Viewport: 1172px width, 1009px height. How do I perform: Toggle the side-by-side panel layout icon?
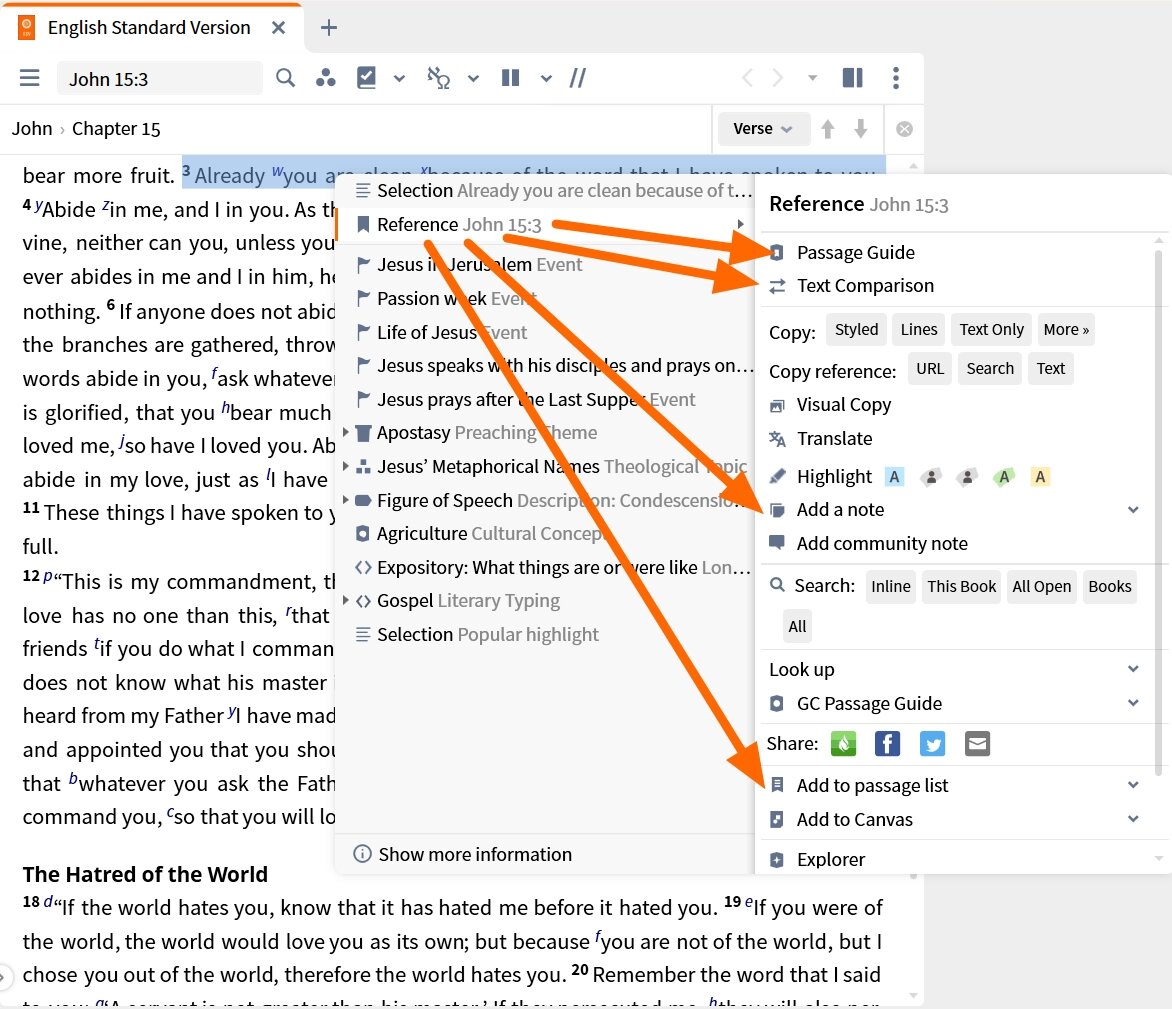[853, 78]
